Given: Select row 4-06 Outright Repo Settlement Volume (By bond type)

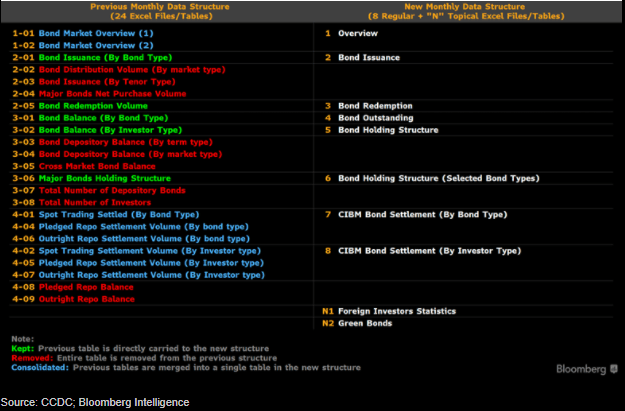Looking at the screenshot, I should coord(131,239).
